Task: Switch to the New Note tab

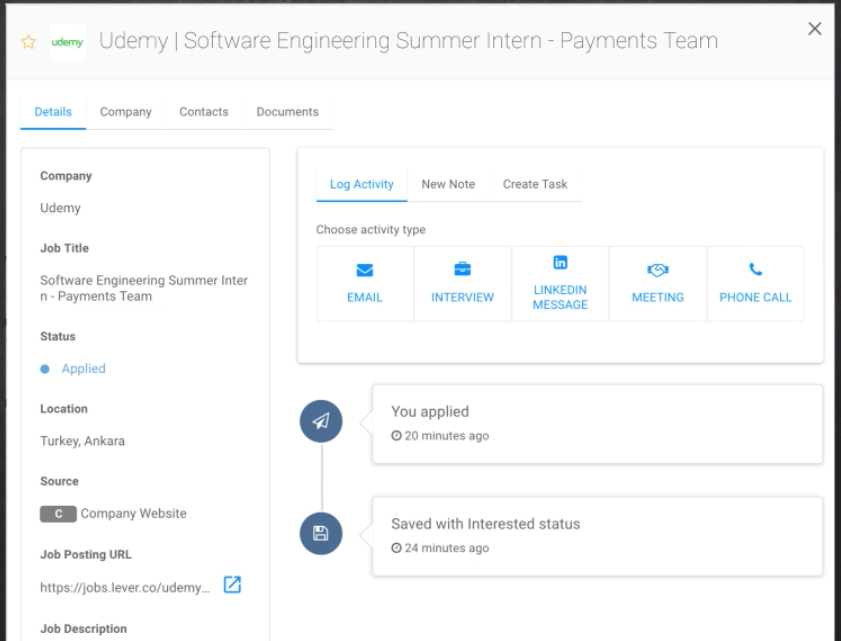Action: (448, 184)
